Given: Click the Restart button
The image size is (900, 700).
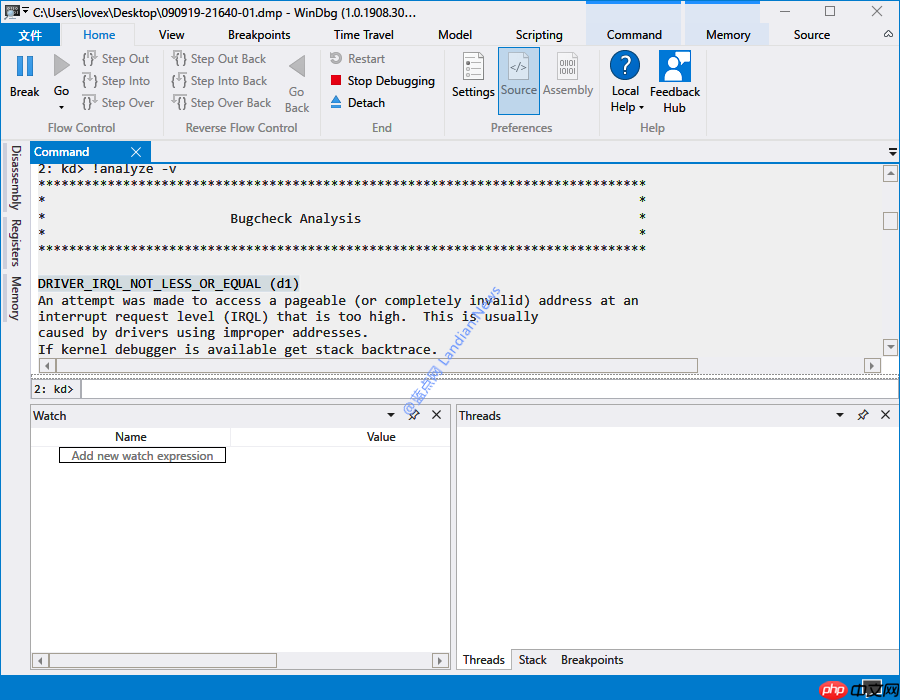Looking at the screenshot, I should click(x=357, y=59).
